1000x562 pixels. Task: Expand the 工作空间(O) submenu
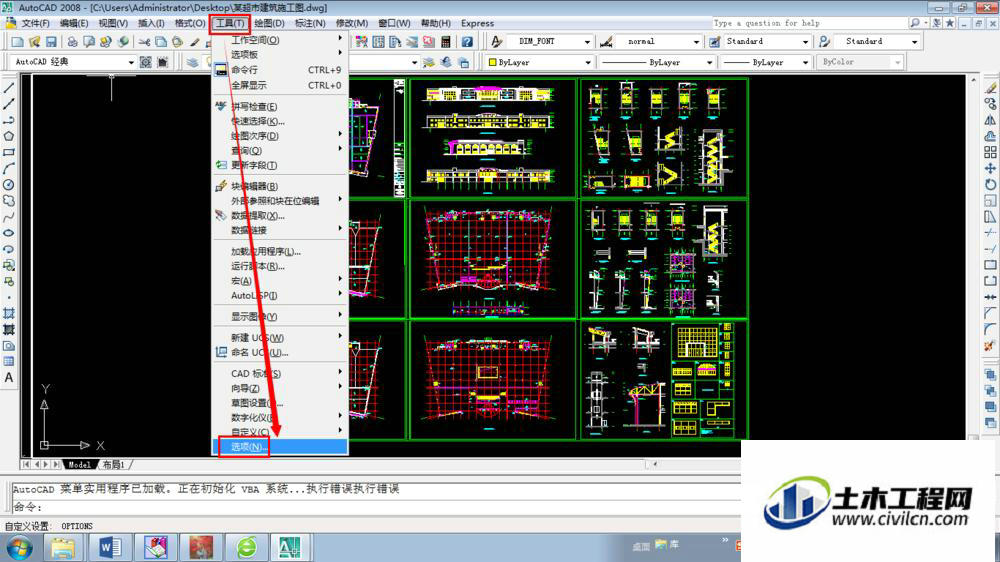click(x=279, y=40)
